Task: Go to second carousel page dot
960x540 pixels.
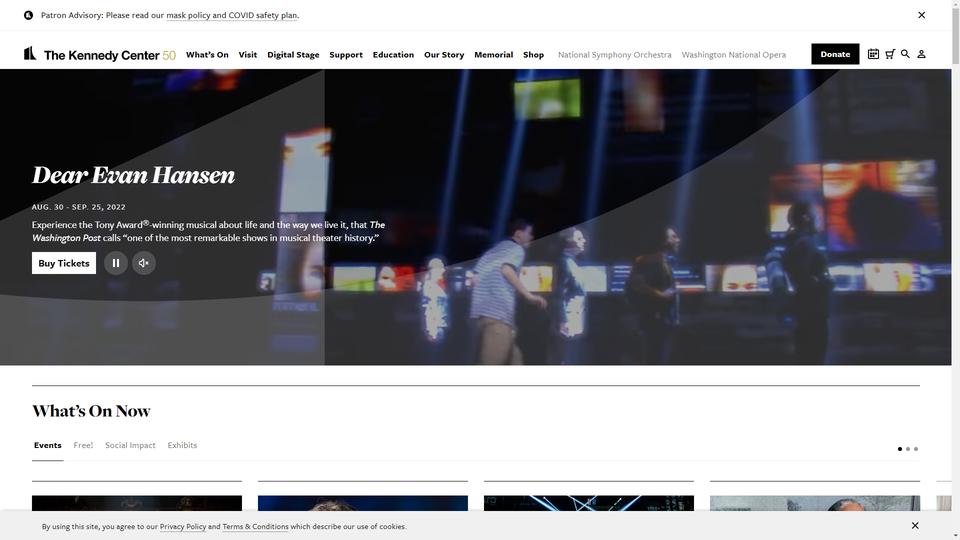Action: click(x=907, y=449)
